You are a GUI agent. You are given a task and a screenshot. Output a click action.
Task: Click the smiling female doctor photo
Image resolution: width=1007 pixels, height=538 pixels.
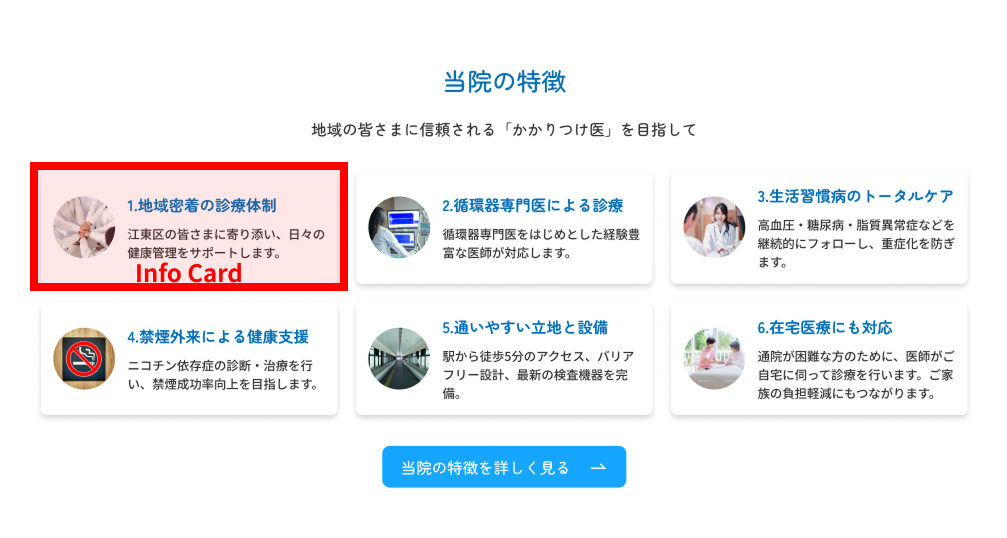714,227
